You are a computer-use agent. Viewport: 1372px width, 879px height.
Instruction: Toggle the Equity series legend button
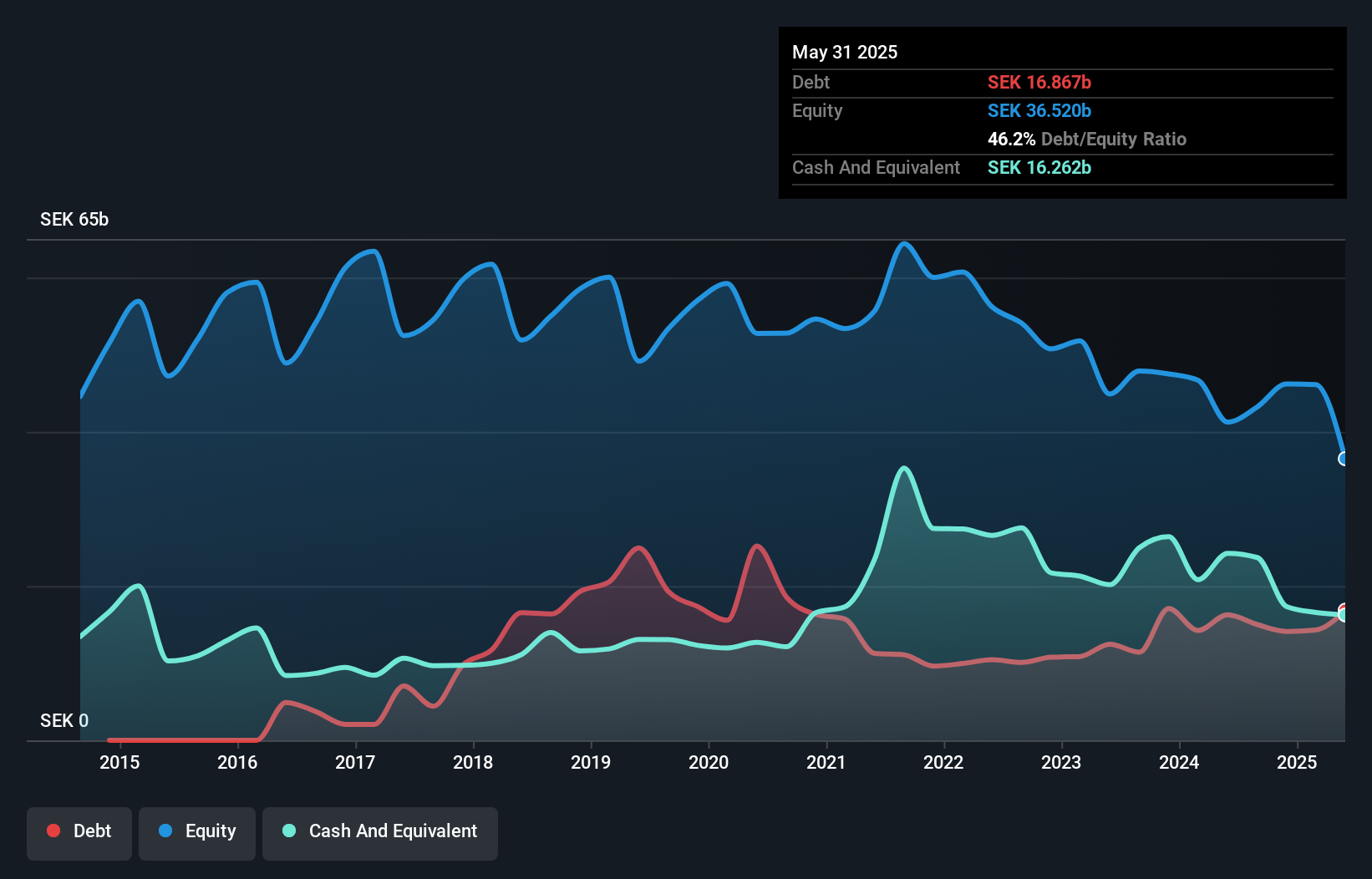[197, 832]
